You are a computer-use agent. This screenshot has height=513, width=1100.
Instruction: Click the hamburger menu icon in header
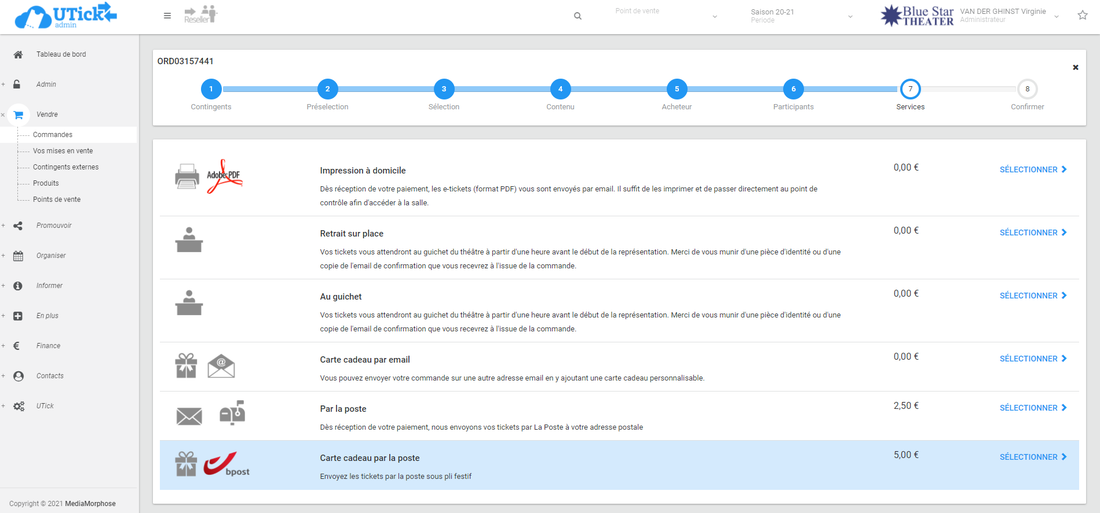point(167,16)
